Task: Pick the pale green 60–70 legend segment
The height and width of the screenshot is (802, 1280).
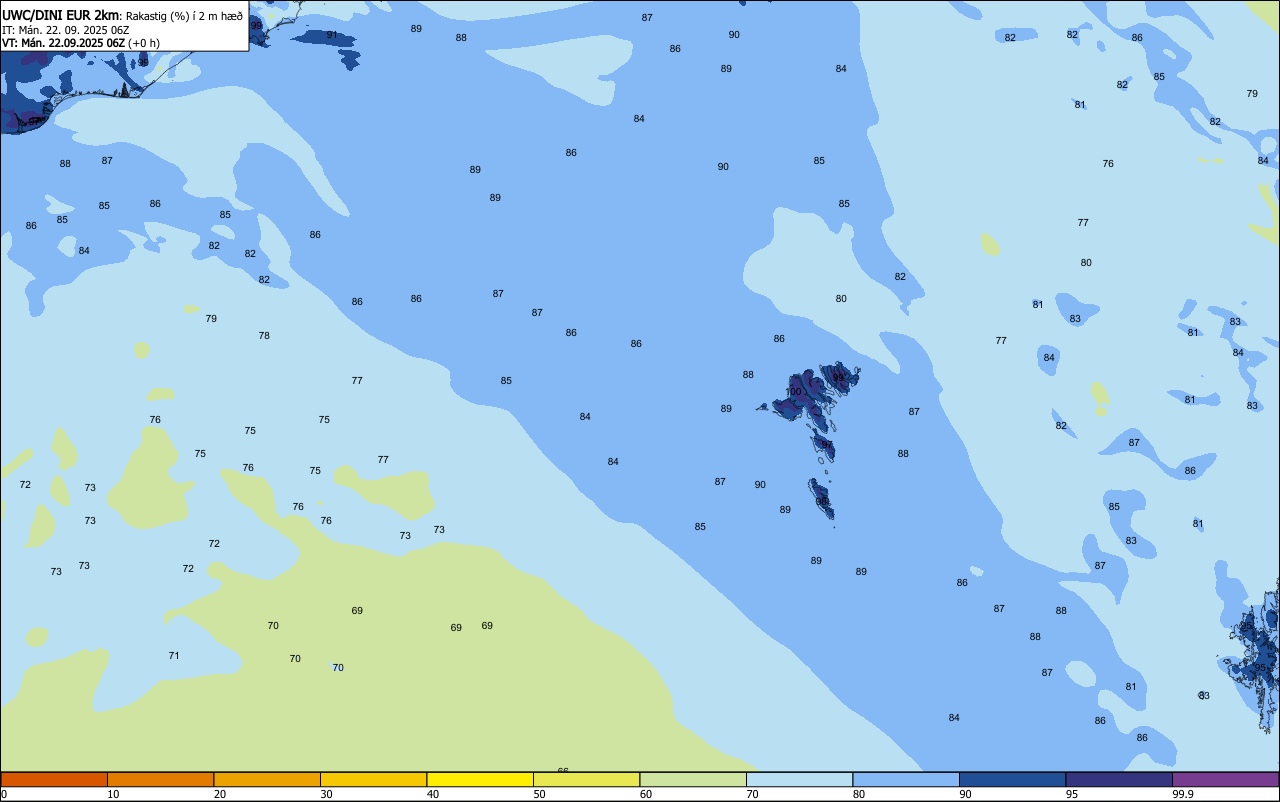Action: tap(693, 779)
